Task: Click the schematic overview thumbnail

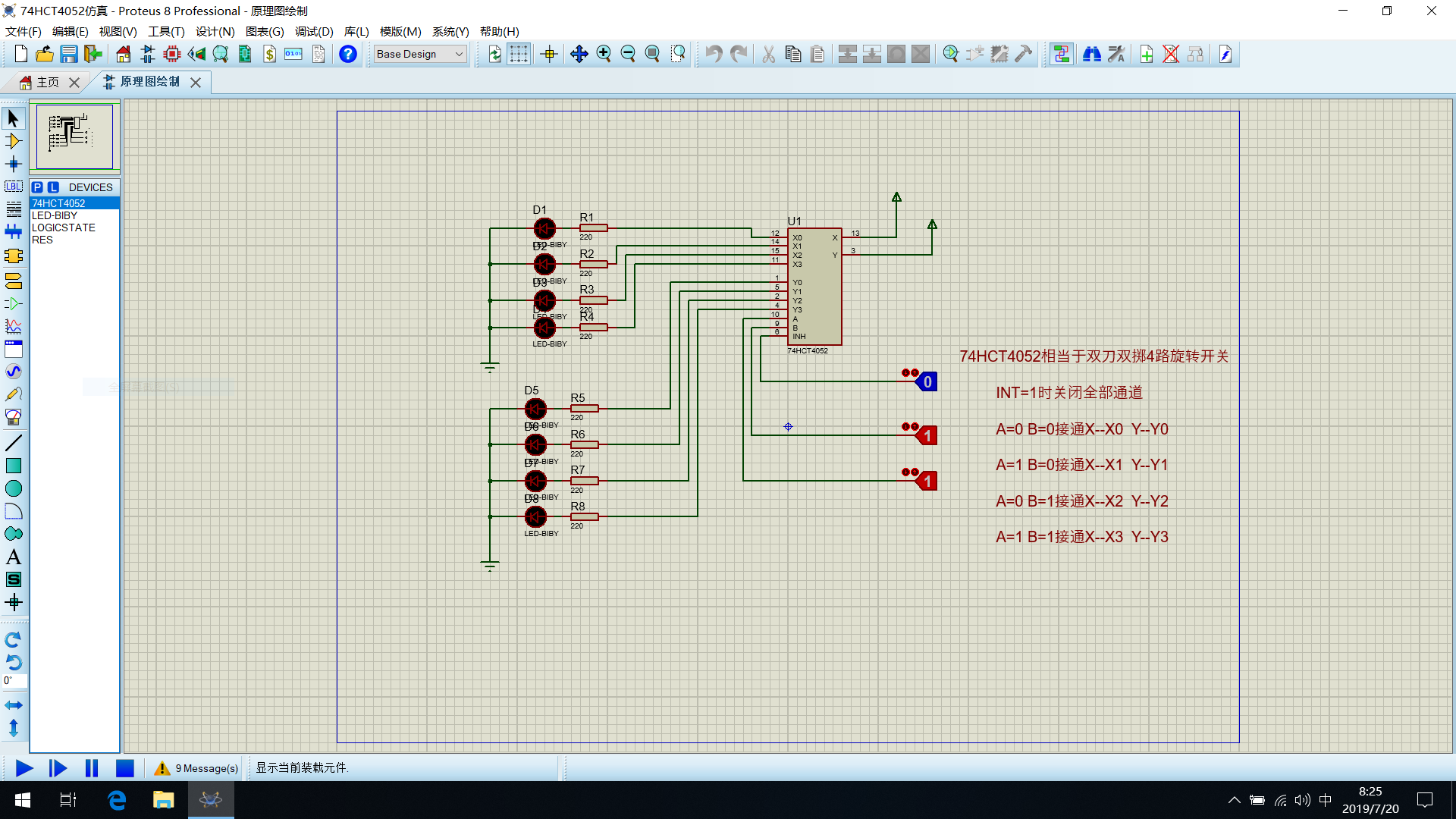Action: [74, 136]
